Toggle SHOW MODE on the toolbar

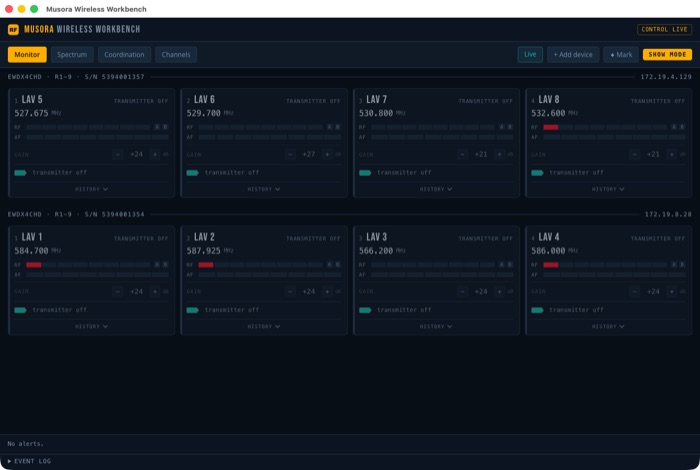[x=667, y=54]
